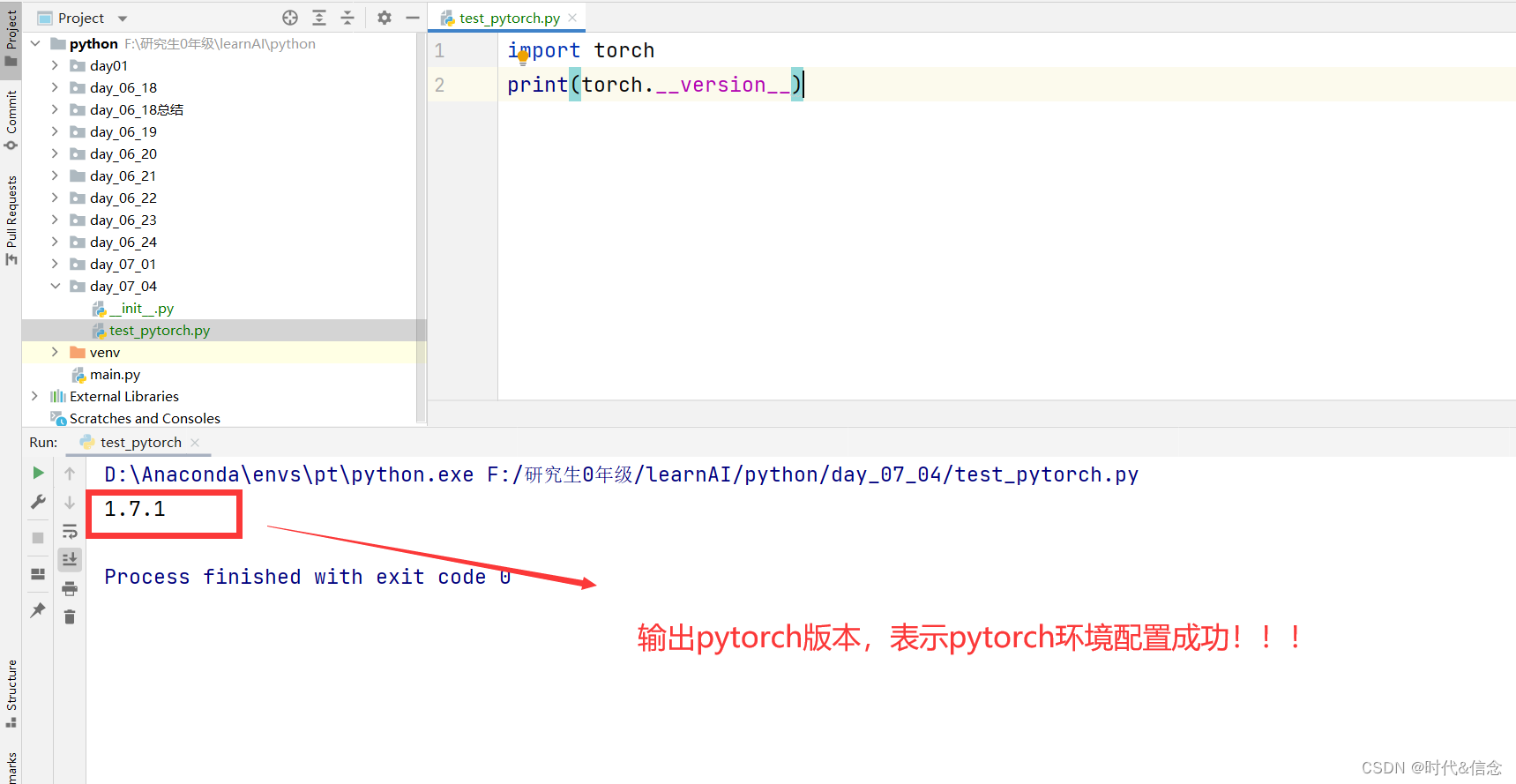
Task: Click line number 1 in editor gutter
Action: click(x=439, y=51)
